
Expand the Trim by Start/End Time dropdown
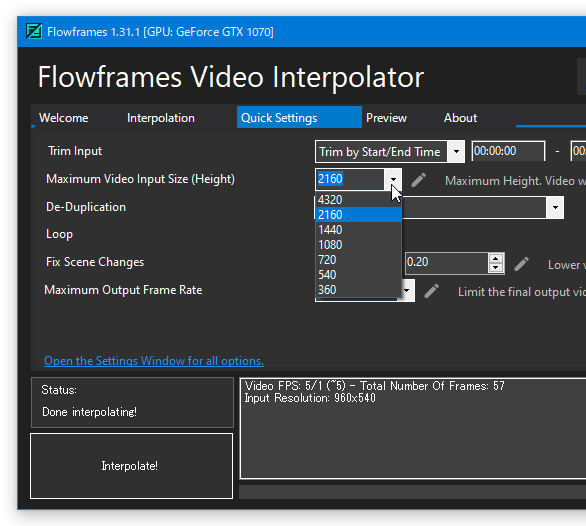tap(456, 151)
